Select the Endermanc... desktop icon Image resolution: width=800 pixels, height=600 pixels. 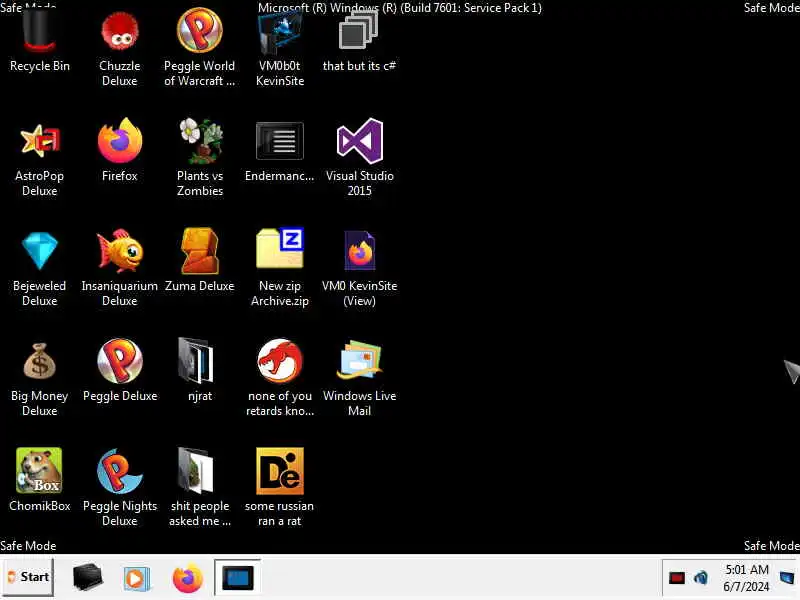pos(280,151)
